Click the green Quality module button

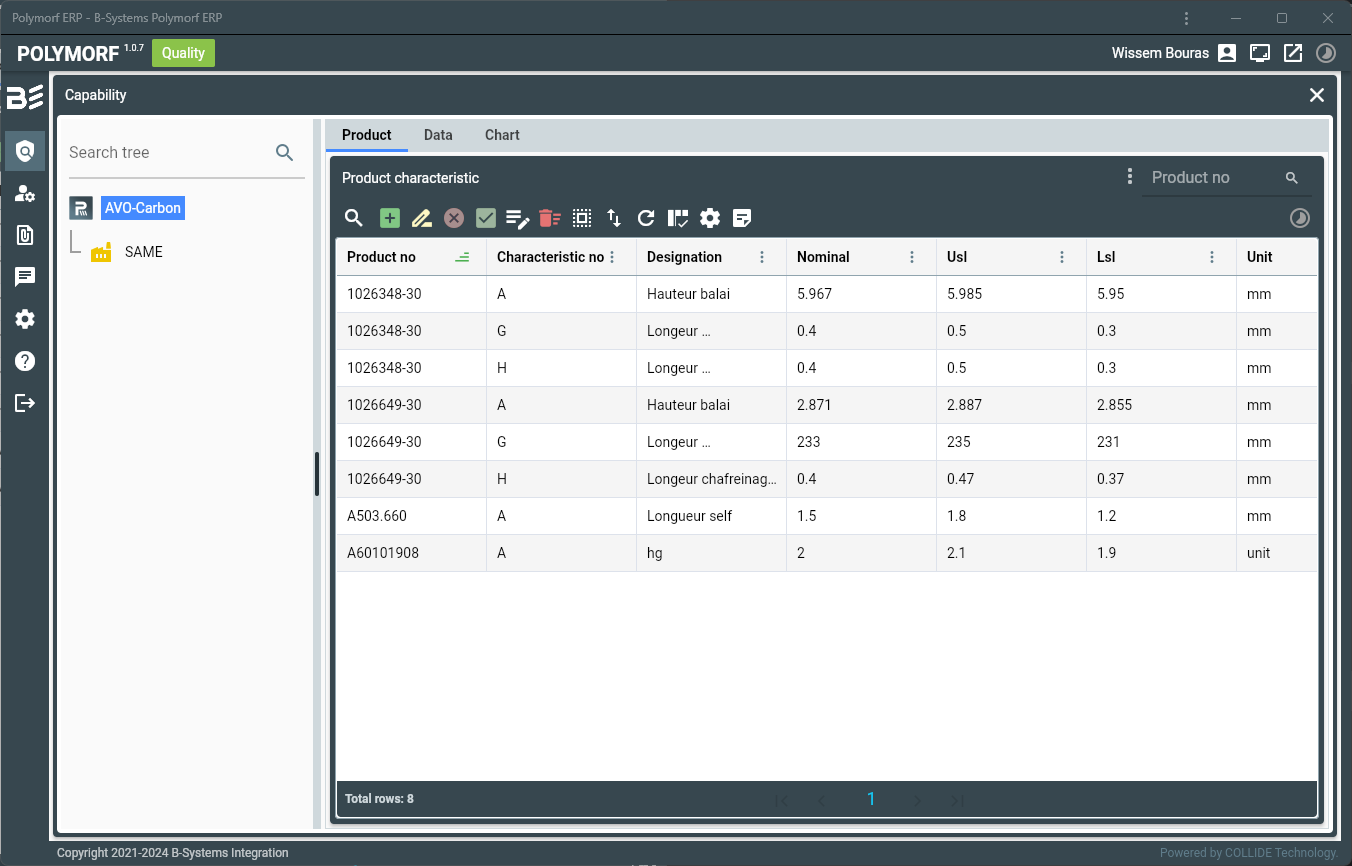point(183,53)
